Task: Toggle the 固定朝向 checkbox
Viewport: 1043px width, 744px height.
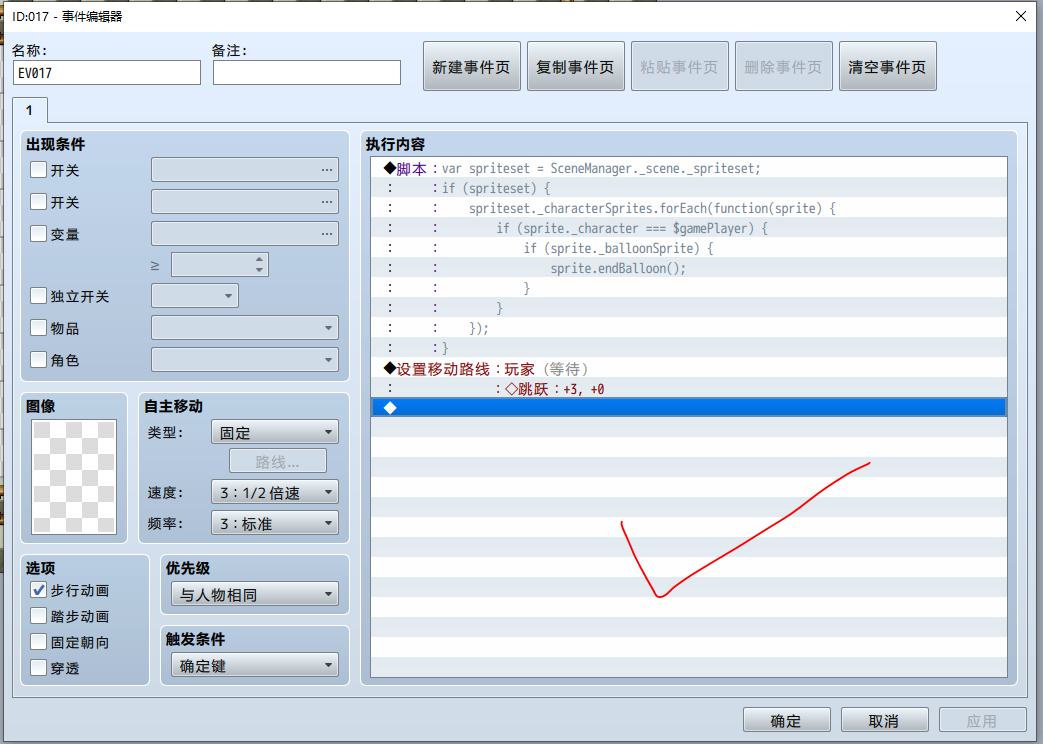Action: [39, 642]
